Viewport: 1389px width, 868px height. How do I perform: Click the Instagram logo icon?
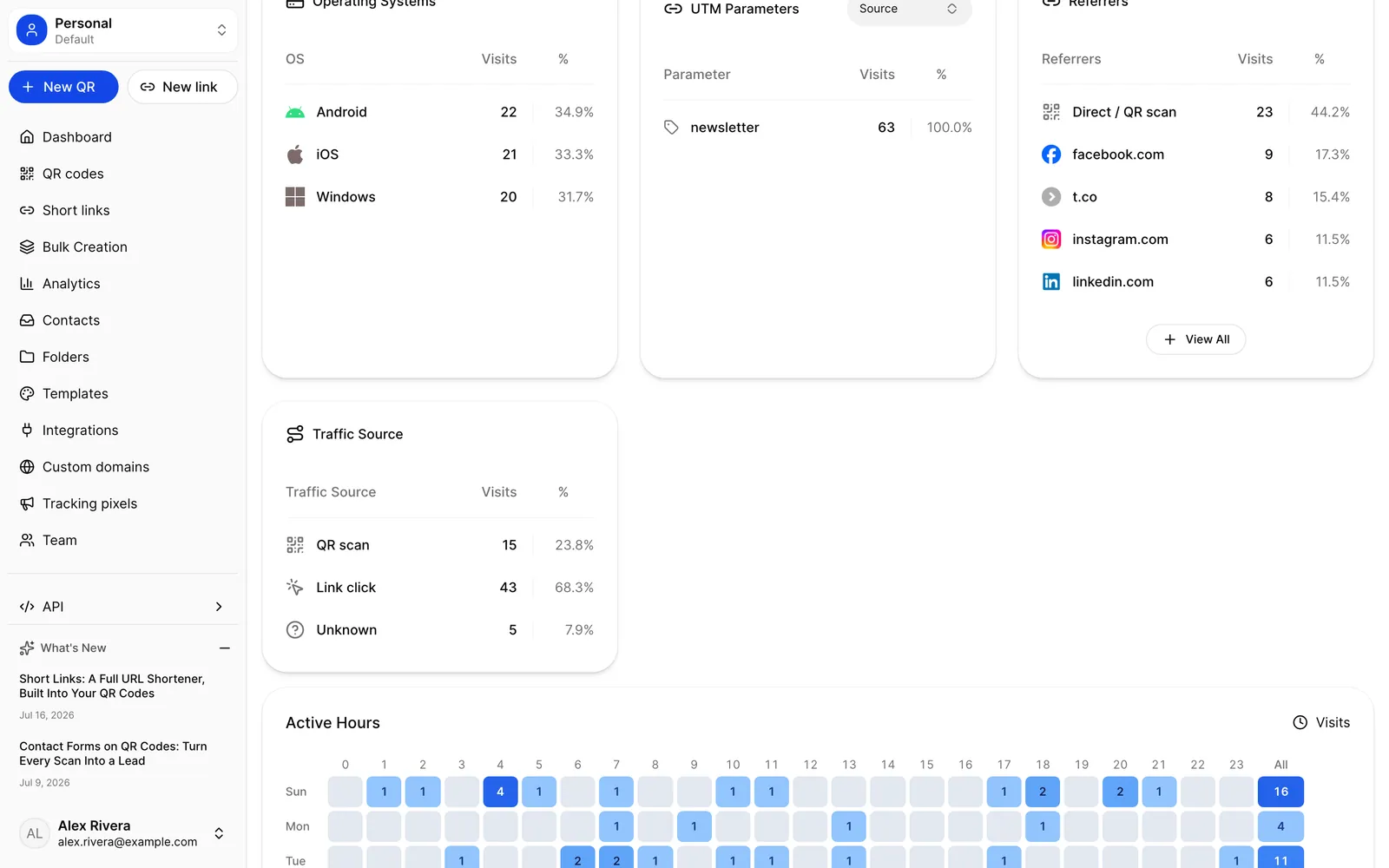click(1051, 240)
